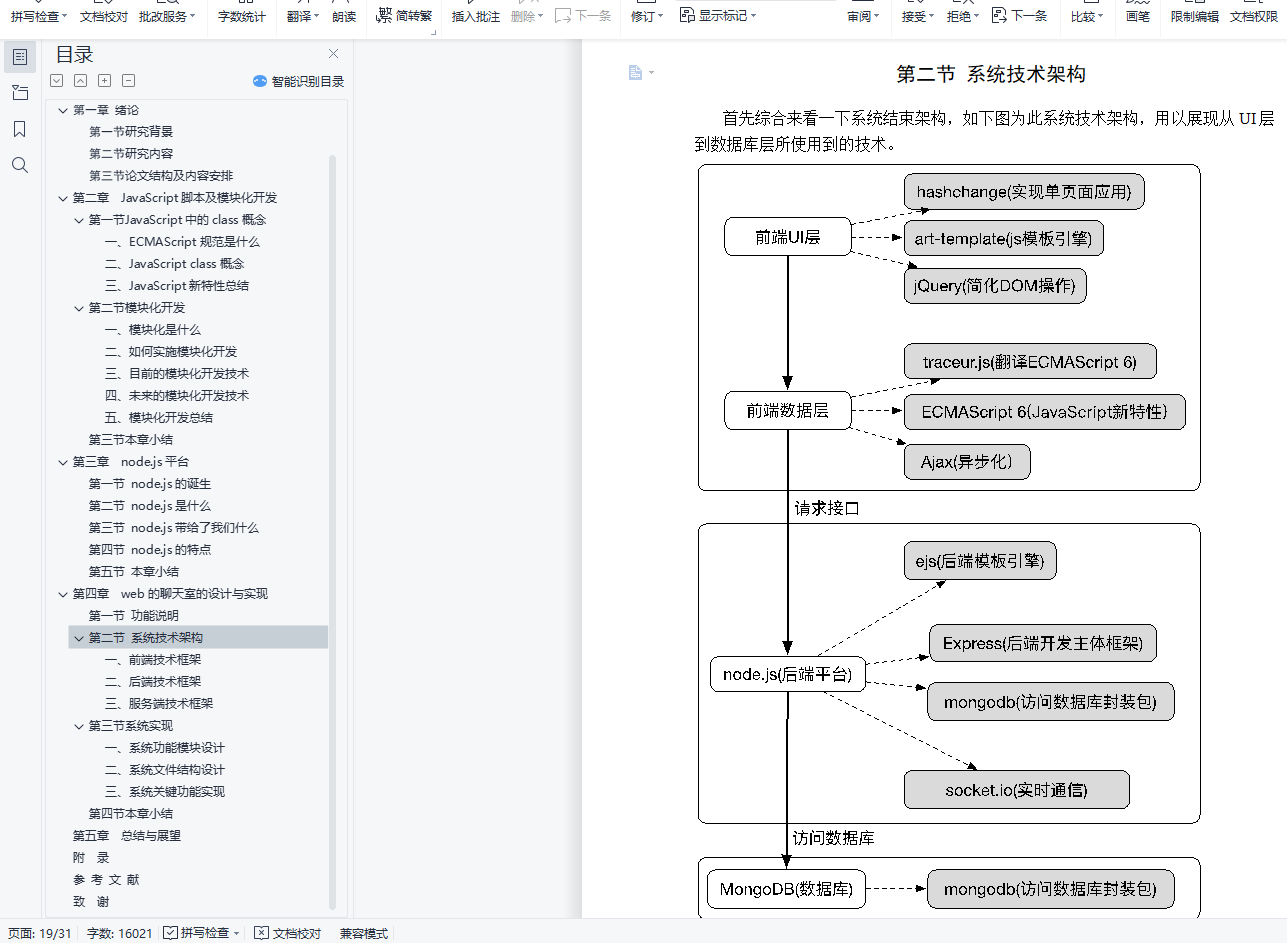Click 字数统计 in the ribbon
This screenshot has height=943, width=1287.
tap(242, 16)
